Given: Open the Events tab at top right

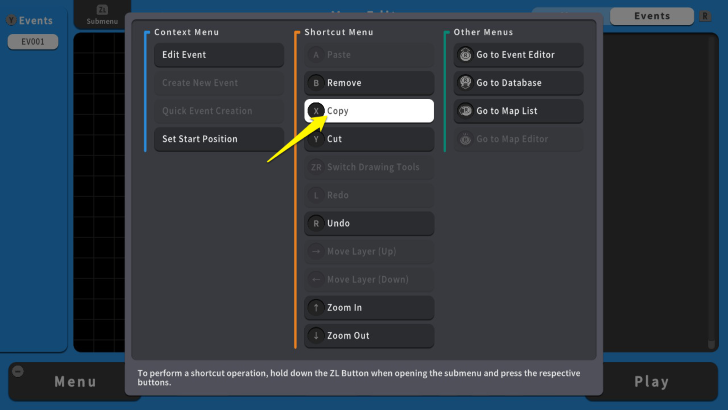Looking at the screenshot, I should pos(652,16).
